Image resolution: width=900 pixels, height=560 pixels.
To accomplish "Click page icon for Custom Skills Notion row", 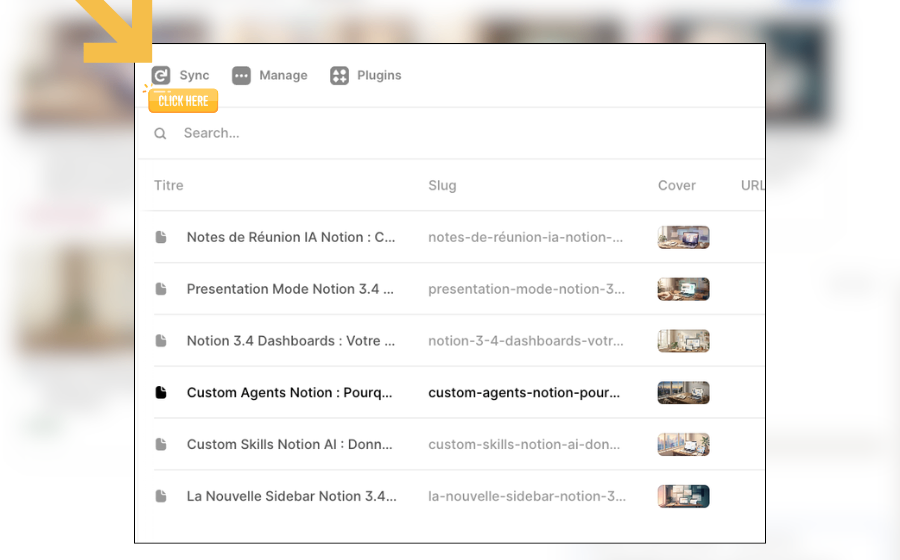I will coord(161,444).
